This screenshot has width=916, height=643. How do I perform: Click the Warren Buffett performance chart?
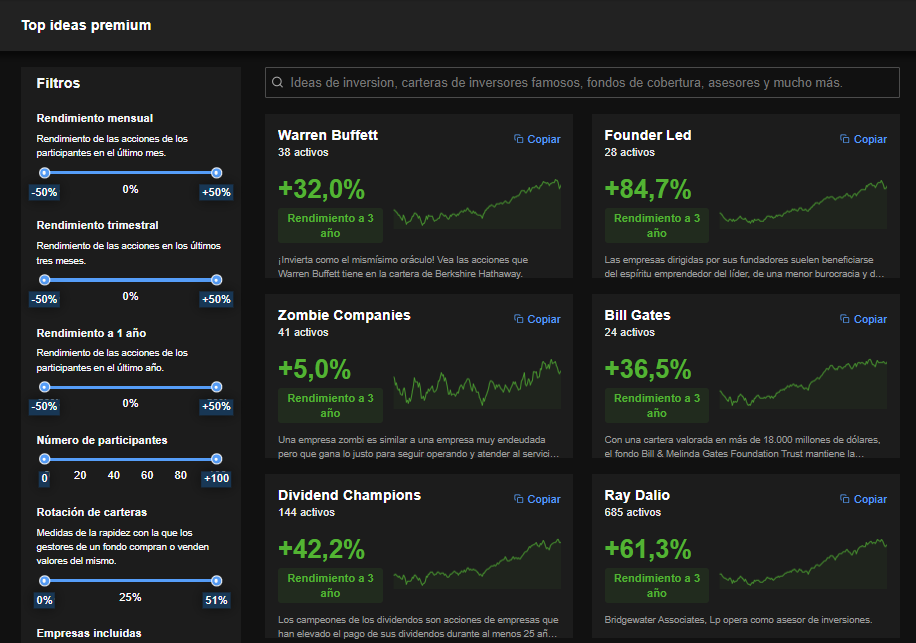[x=477, y=203]
